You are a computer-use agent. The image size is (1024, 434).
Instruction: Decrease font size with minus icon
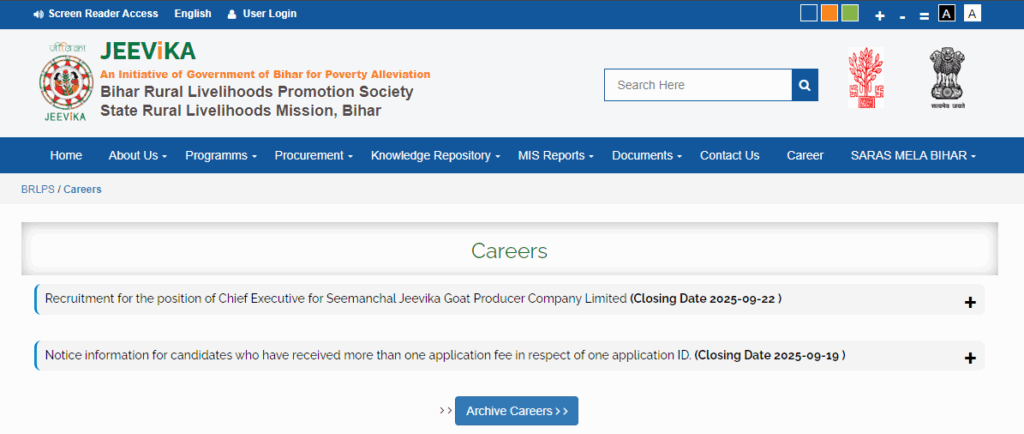[x=903, y=15]
